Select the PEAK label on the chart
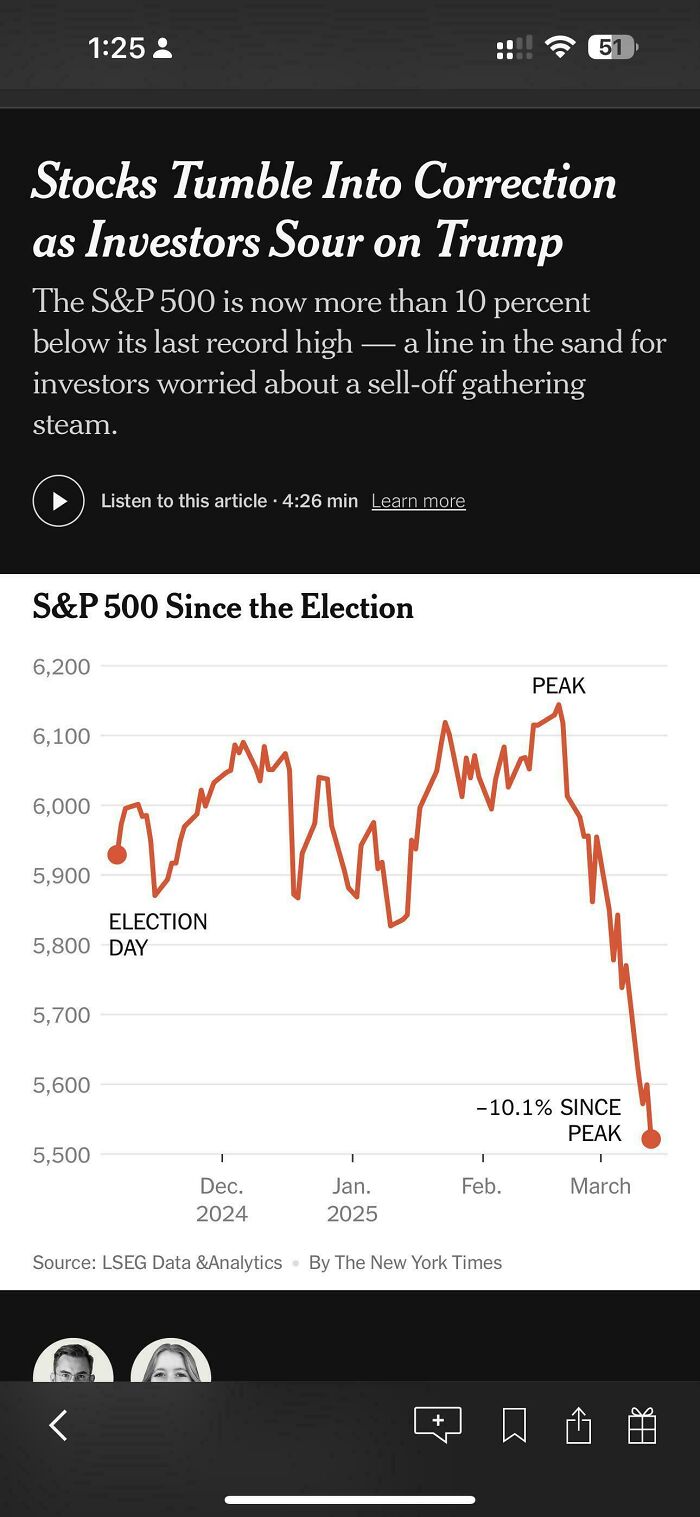The height and width of the screenshot is (1517, 700). click(x=559, y=686)
